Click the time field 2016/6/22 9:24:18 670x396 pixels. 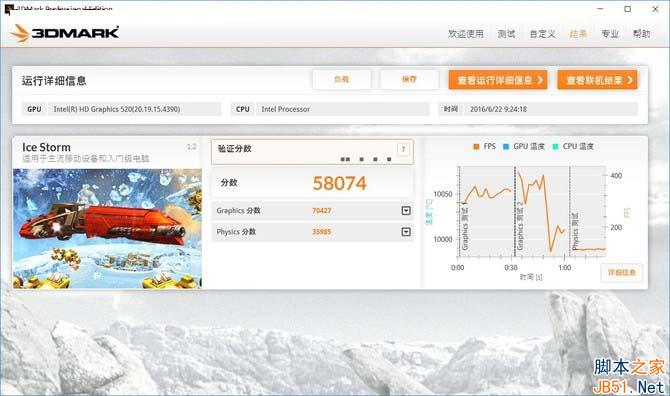(551, 109)
